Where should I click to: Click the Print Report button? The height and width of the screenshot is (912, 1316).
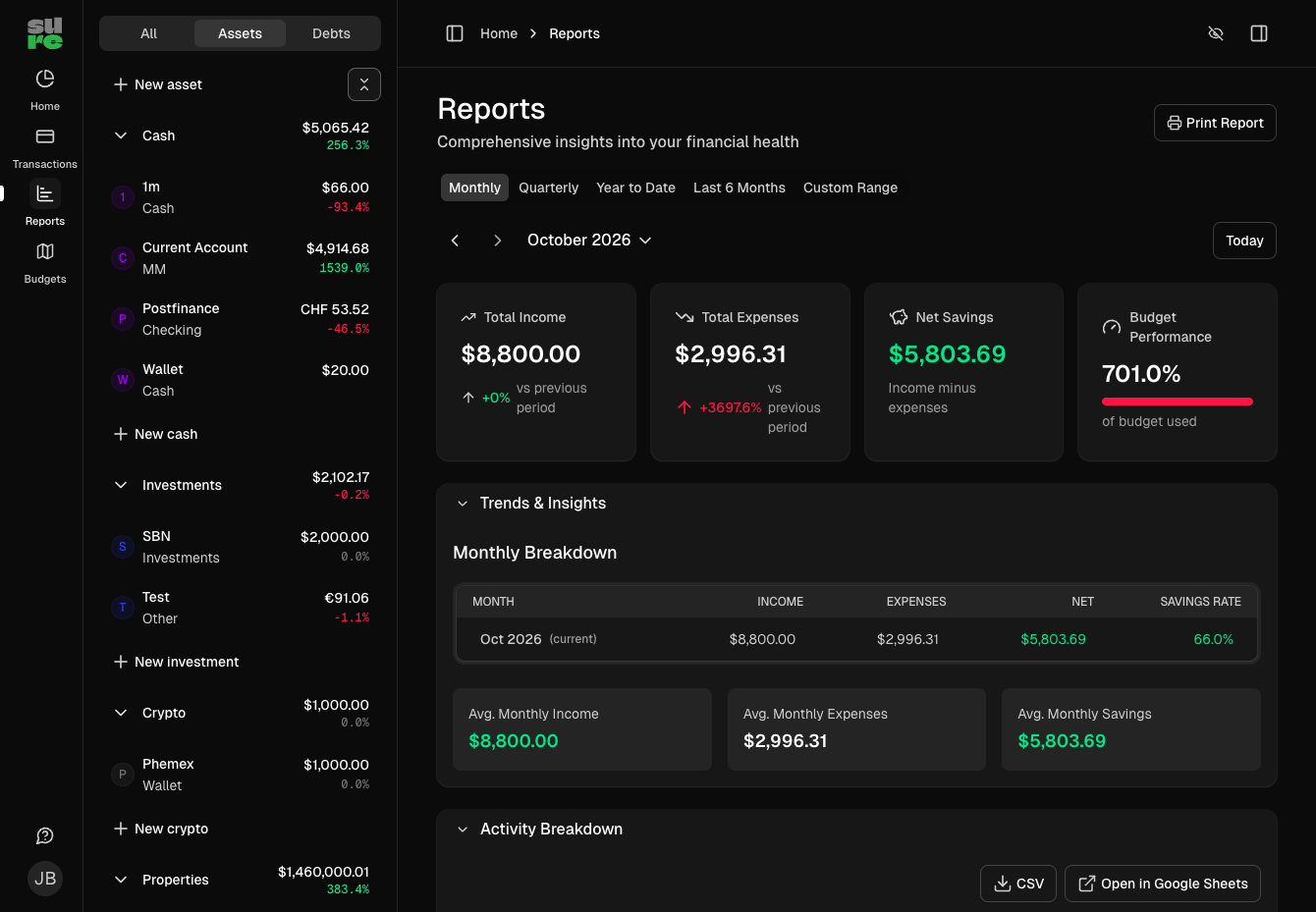pos(1215,123)
